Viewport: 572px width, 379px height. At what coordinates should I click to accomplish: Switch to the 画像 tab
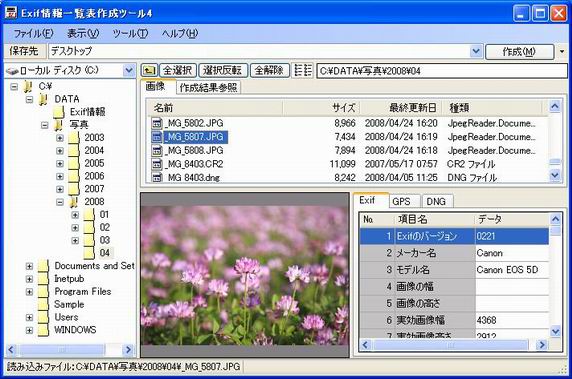point(156,86)
